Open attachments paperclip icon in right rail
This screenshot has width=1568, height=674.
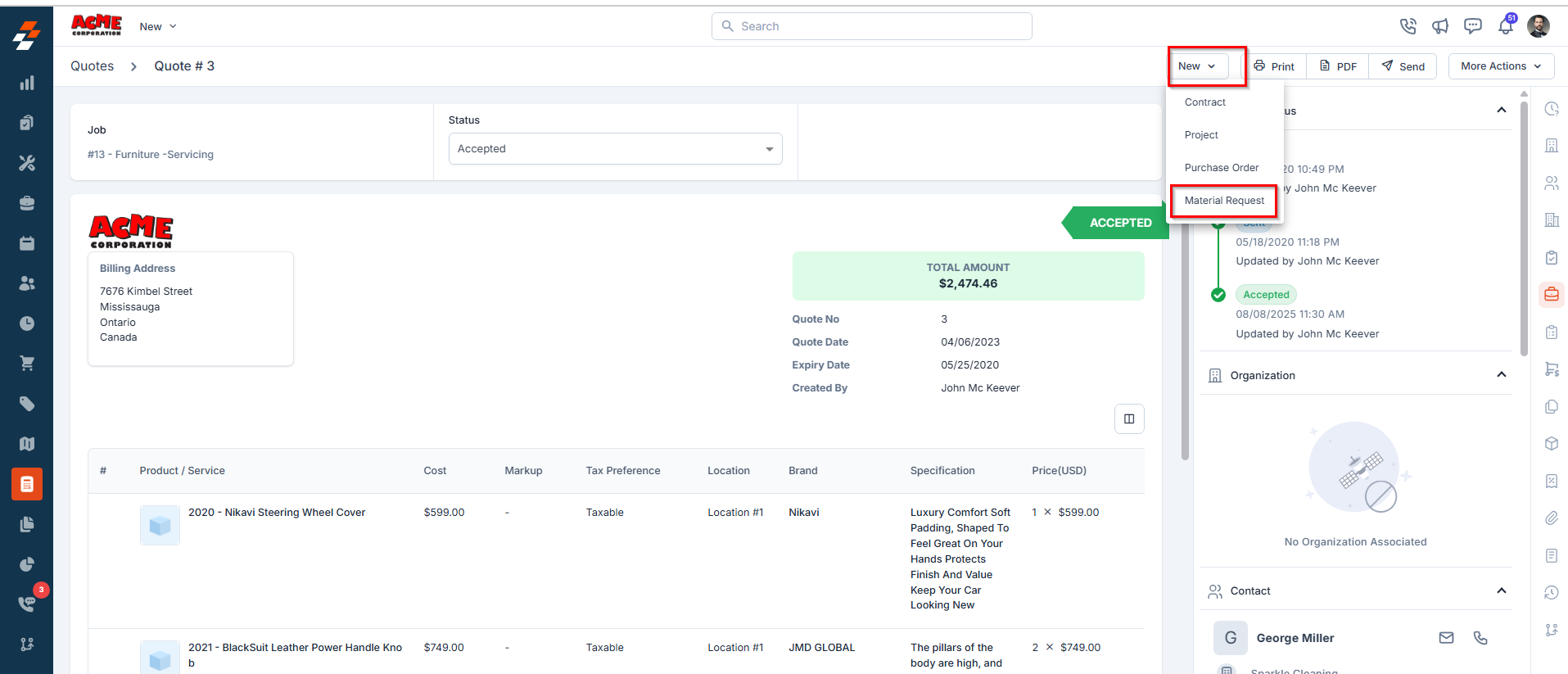(x=1551, y=518)
